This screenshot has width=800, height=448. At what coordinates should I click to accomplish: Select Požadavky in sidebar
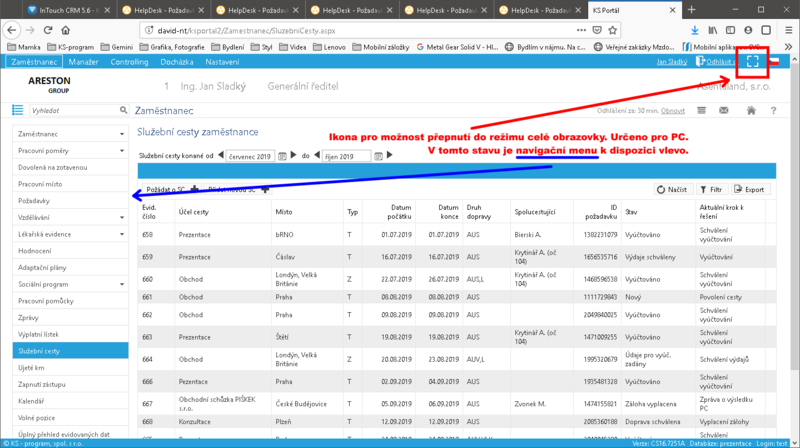click(70, 201)
